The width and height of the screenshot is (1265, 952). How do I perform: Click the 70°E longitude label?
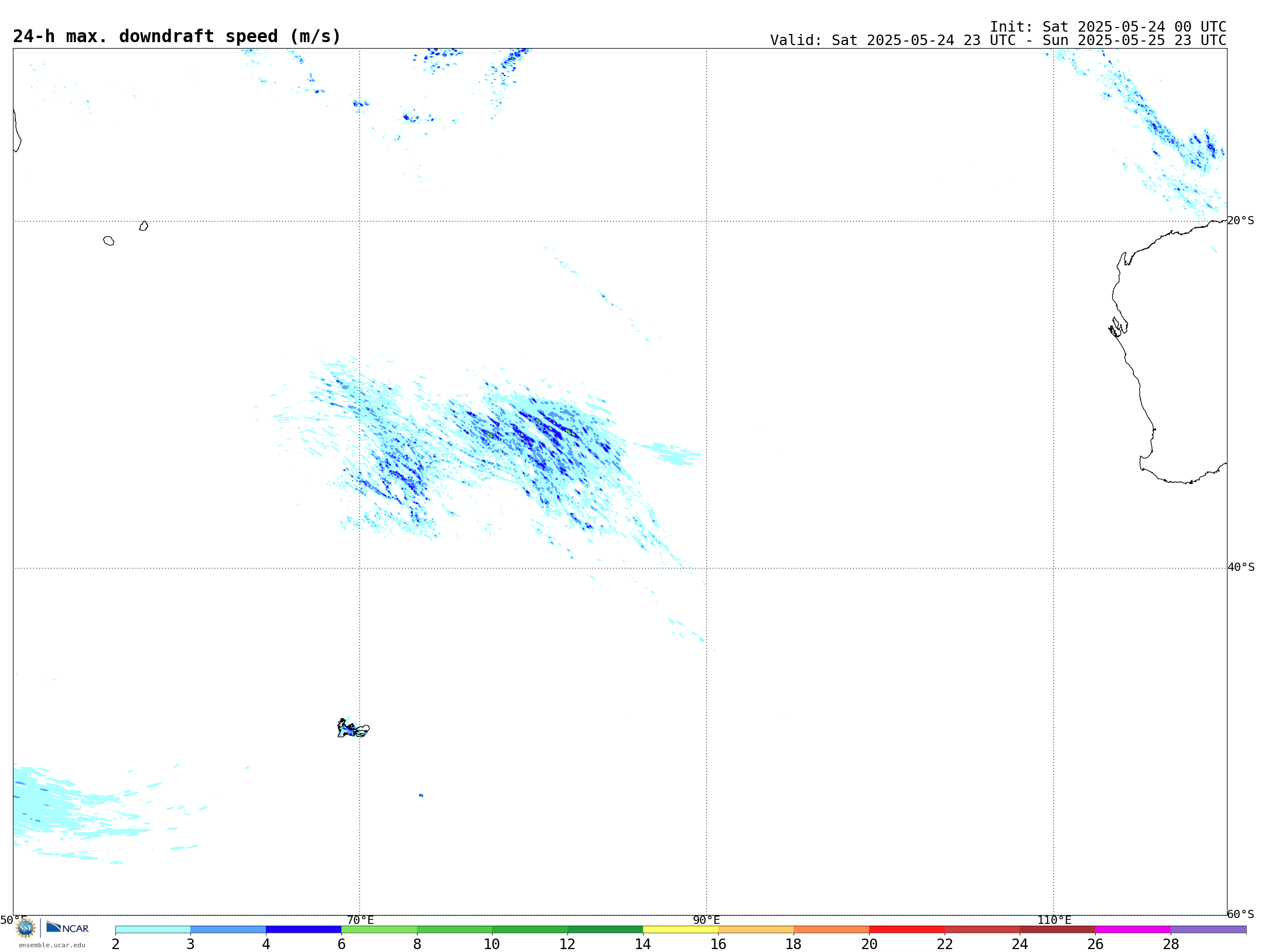pyautogui.click(x=360, y=920)
